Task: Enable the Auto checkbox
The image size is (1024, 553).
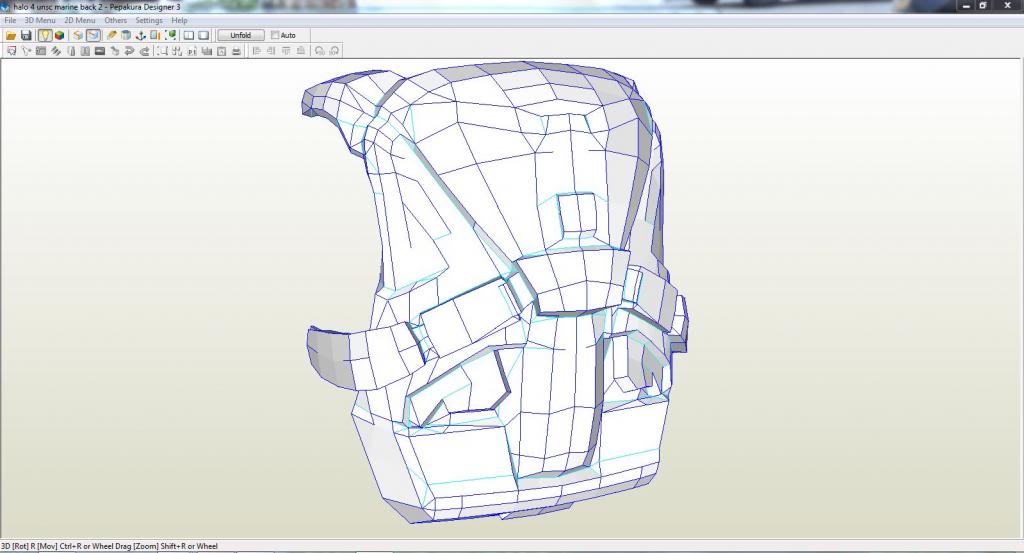Action: [x=275, y=35]
